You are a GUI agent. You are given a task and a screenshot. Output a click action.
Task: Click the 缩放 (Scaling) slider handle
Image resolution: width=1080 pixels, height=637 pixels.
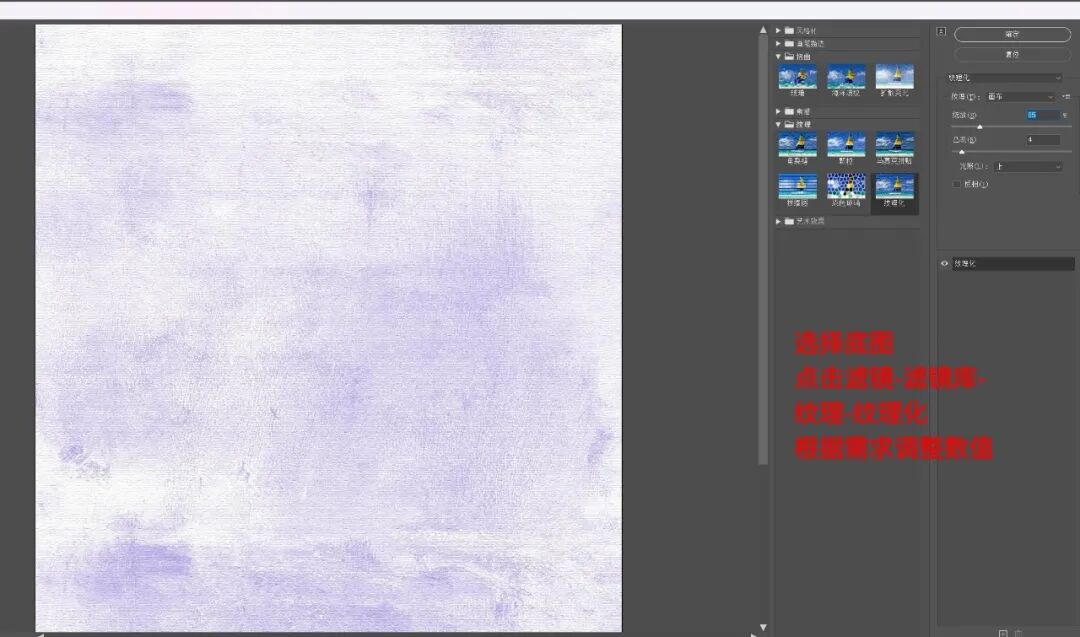(x=980, y=127)
